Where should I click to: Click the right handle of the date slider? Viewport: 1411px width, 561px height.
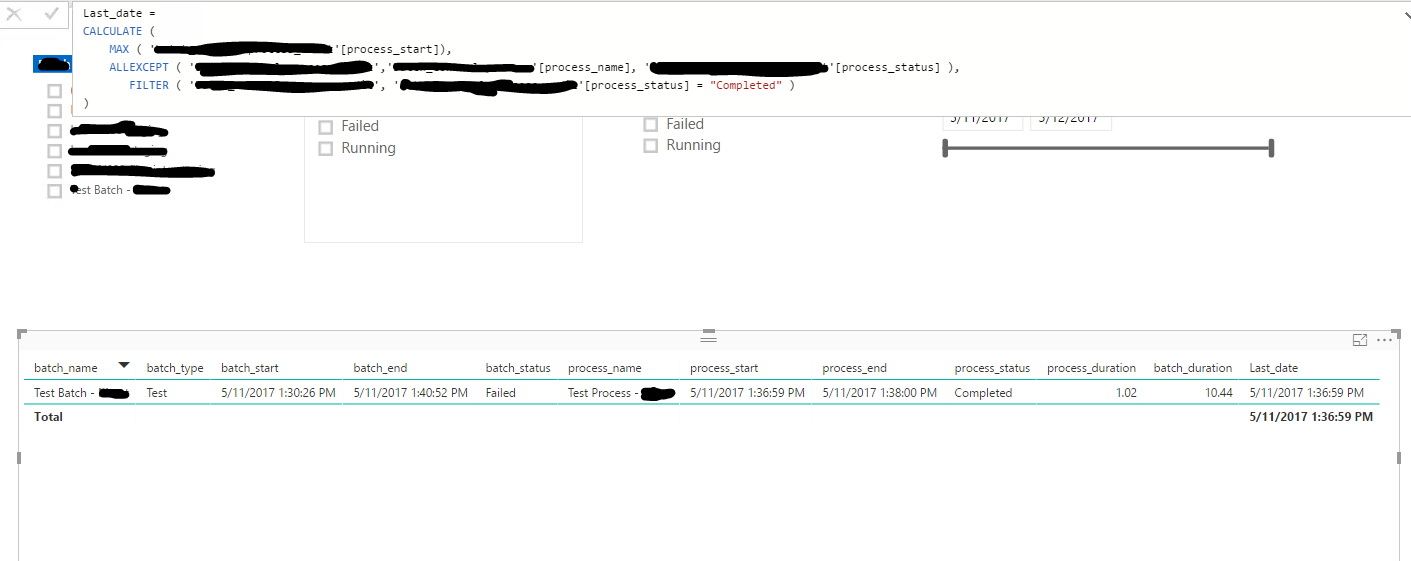tap(1271, 148)
